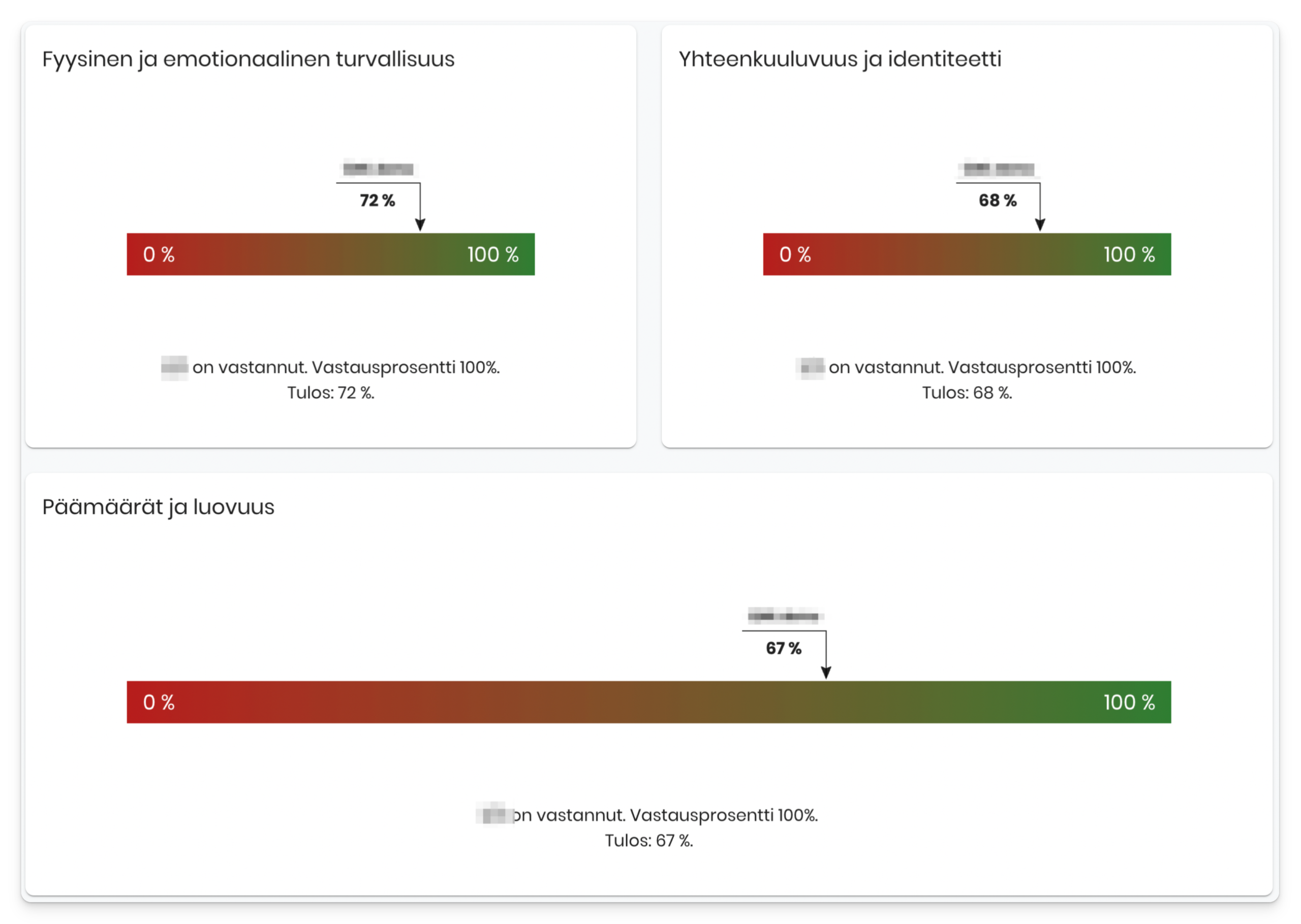Viewport: 1301px width, 924px height.
Task: Click the "Tulos: 68 %." result text
Action: click(x=967, y=393)
